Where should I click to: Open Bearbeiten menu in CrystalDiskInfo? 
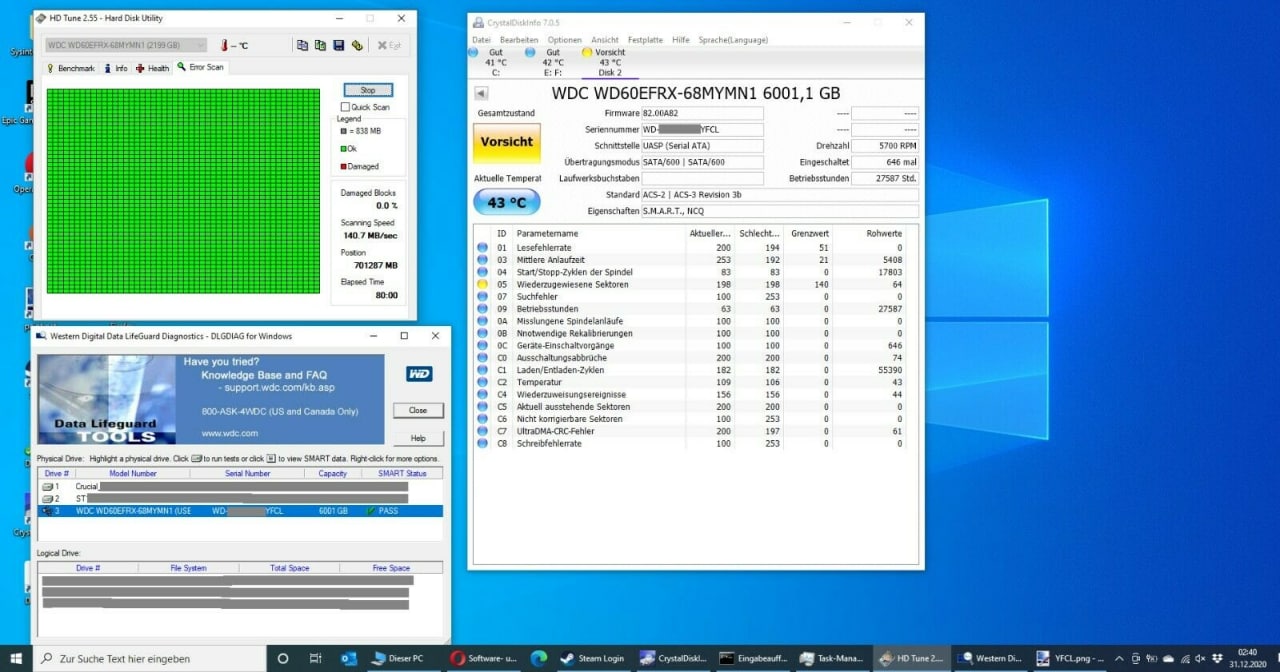tap(519, 40)
